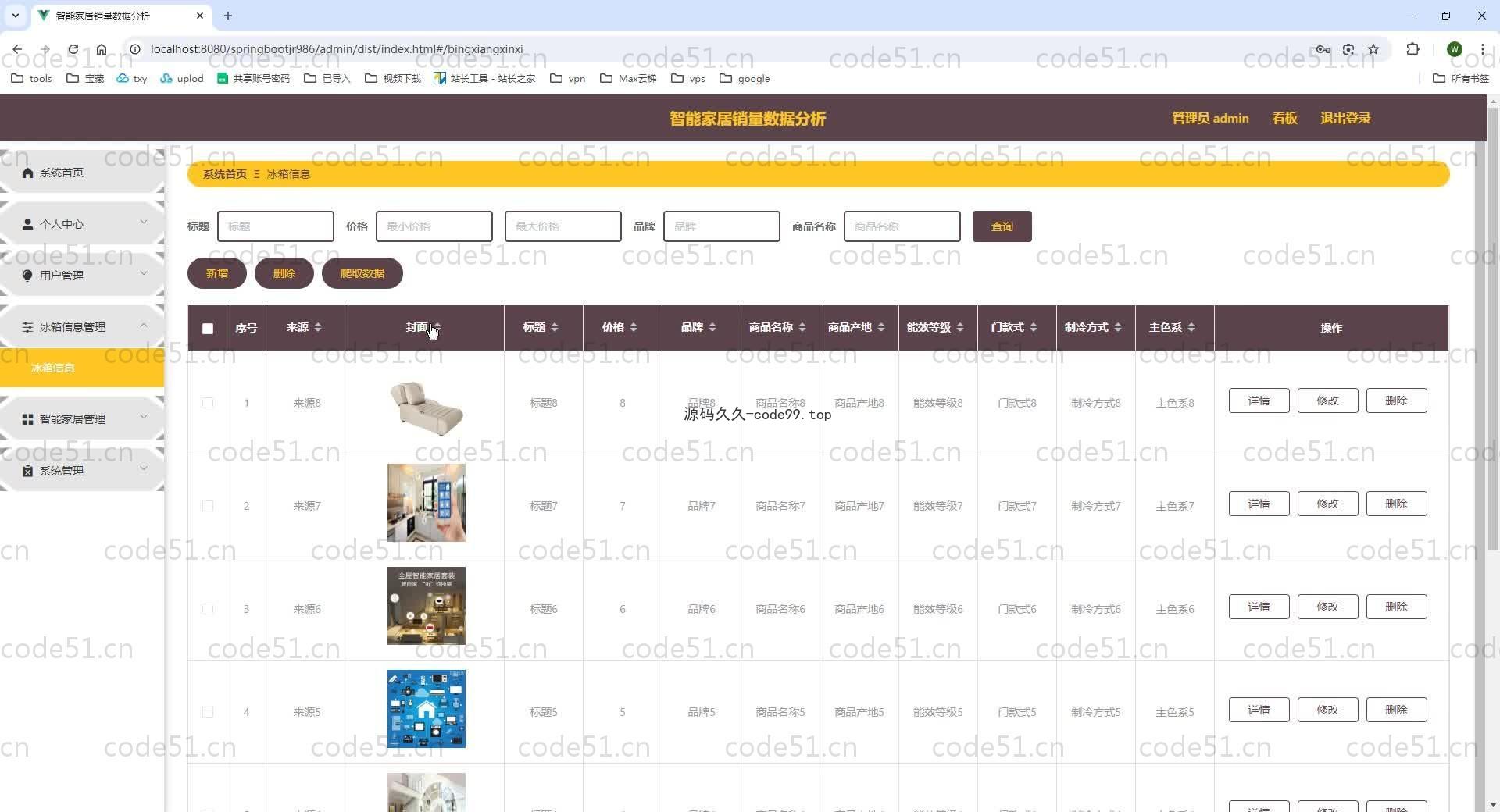This screenshot has height=812, width=1500.
Task: Focus the 标题 search input field
Action: tap(276, 226)
